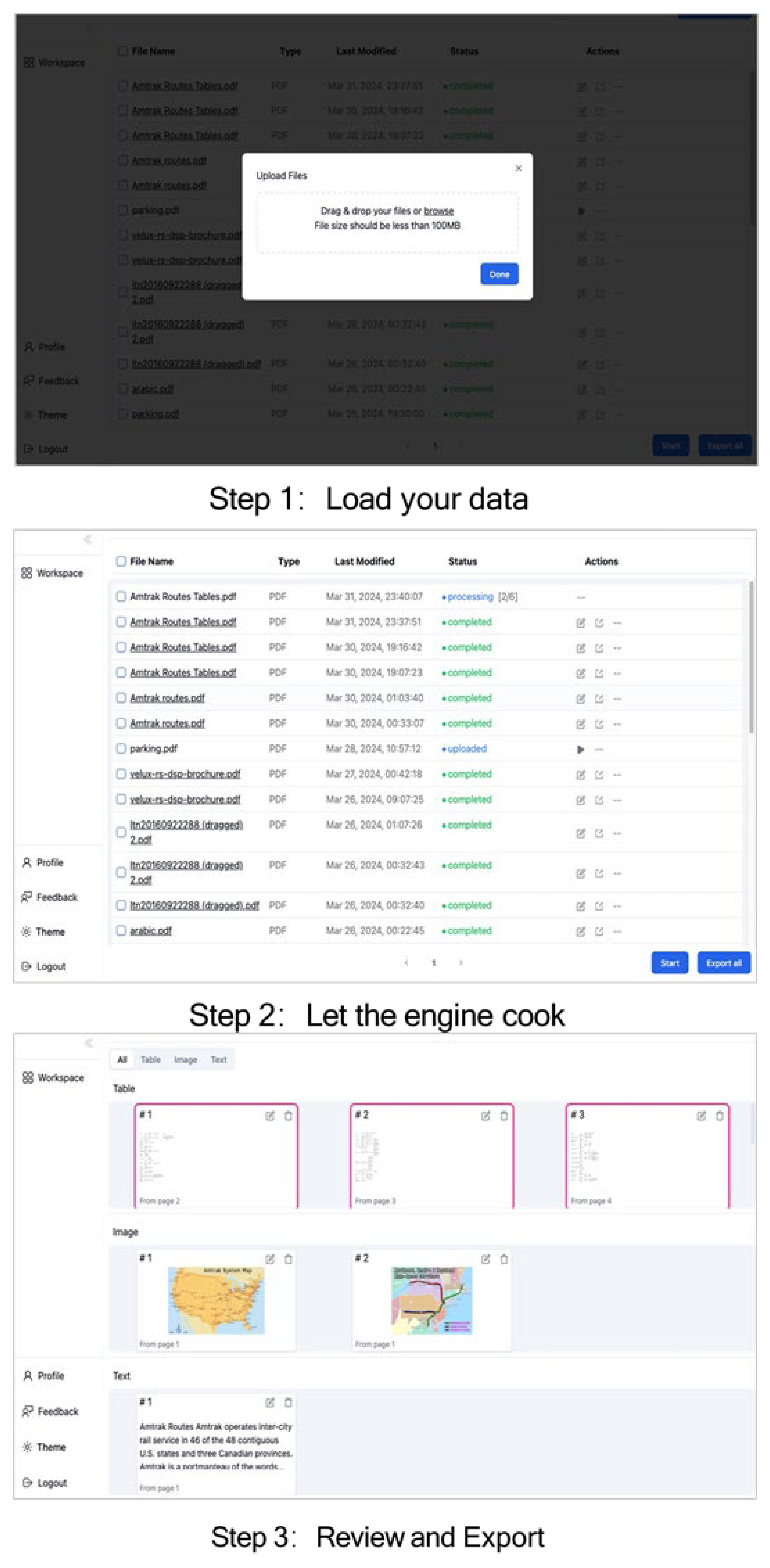
Task: Close the Upload Files dialog with X
Action: (518, 168)
